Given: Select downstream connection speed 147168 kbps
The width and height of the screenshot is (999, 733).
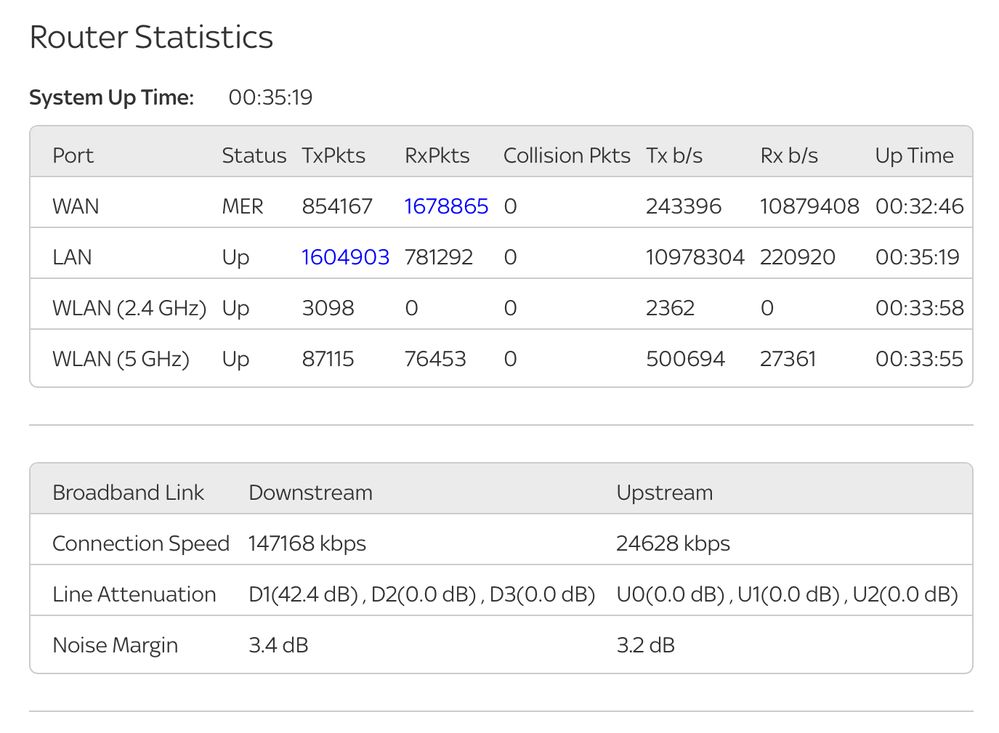Looking at the screenshot, I should (x=307, y=543).
